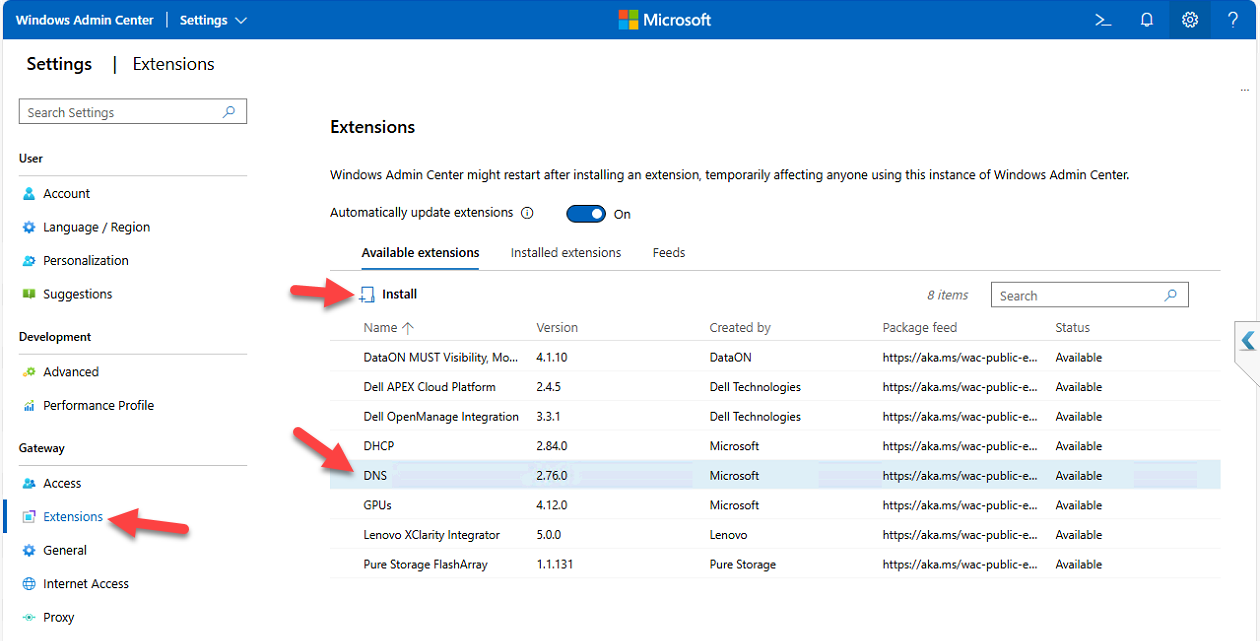Open the Feeds tab
The height and width of the screenshot is (641, 1260).
(x=669, y=253)
